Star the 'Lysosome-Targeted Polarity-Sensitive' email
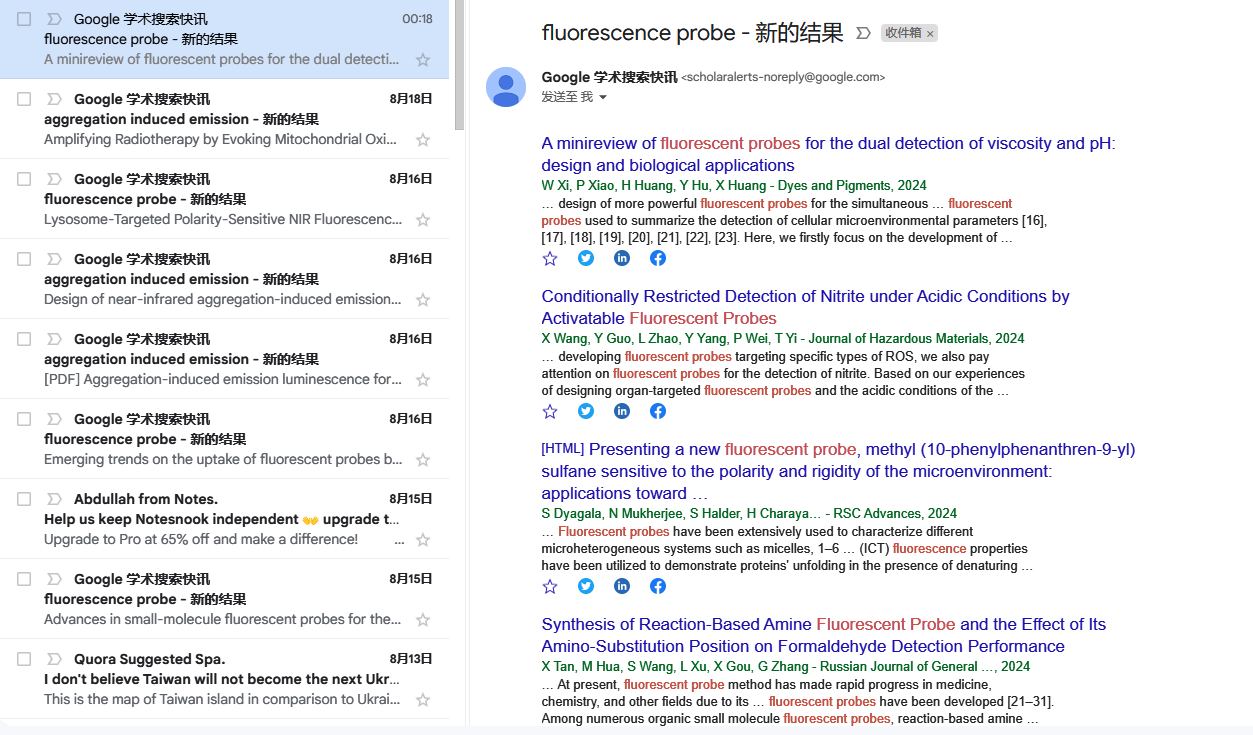The height and width of the screenshot is (735, 1253). click(x=423, y=220)
